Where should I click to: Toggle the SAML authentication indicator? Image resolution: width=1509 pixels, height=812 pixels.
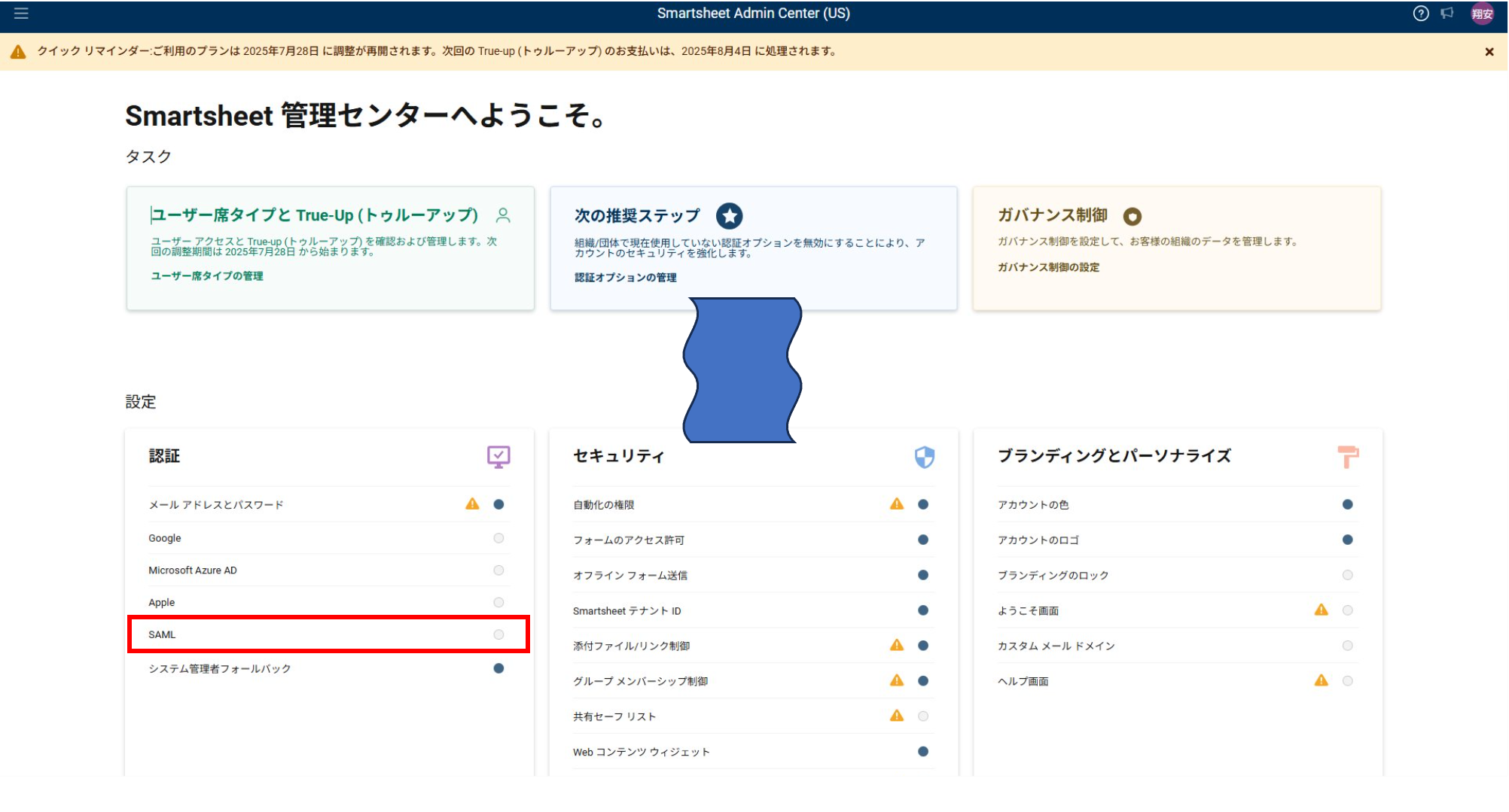pyautogui.click(x=498, y=634)
